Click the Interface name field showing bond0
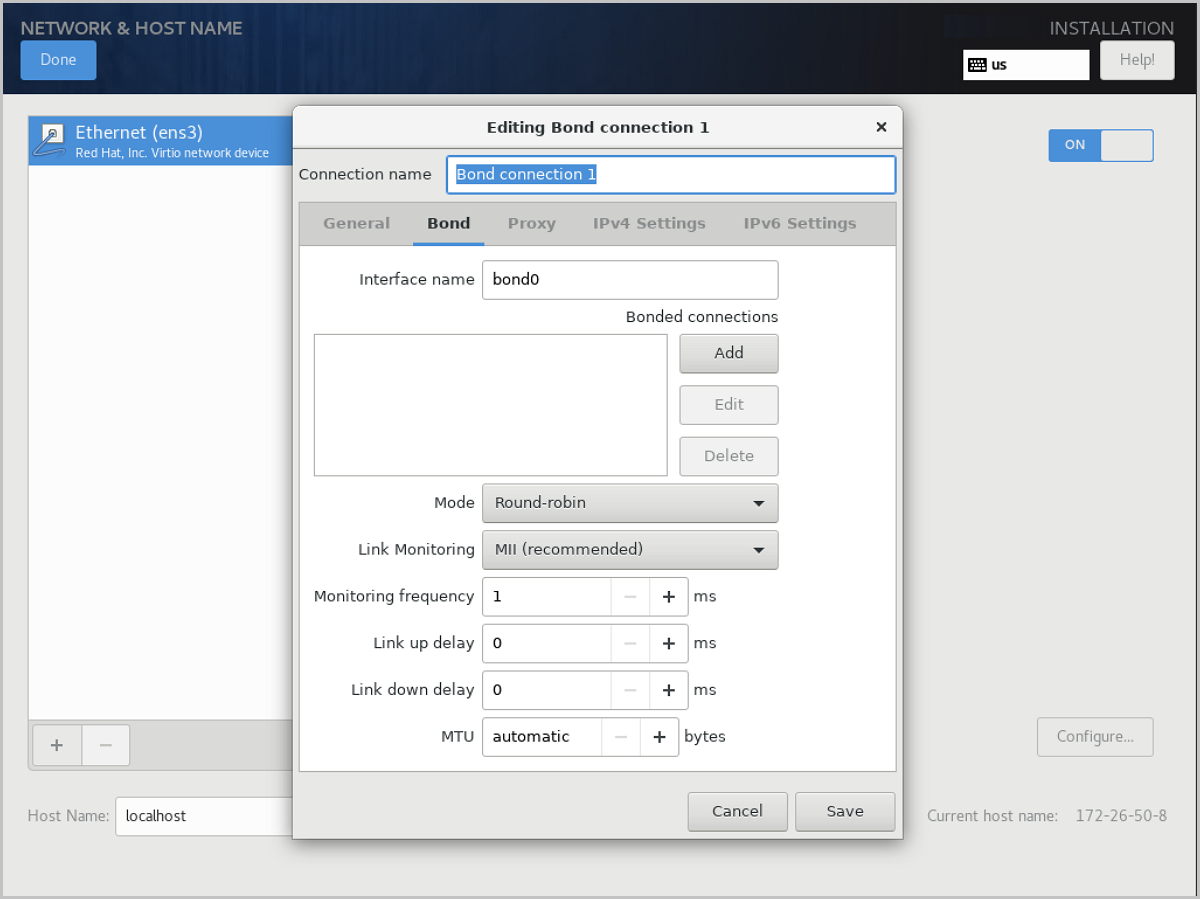1200x899 pixels. (630, 279)
